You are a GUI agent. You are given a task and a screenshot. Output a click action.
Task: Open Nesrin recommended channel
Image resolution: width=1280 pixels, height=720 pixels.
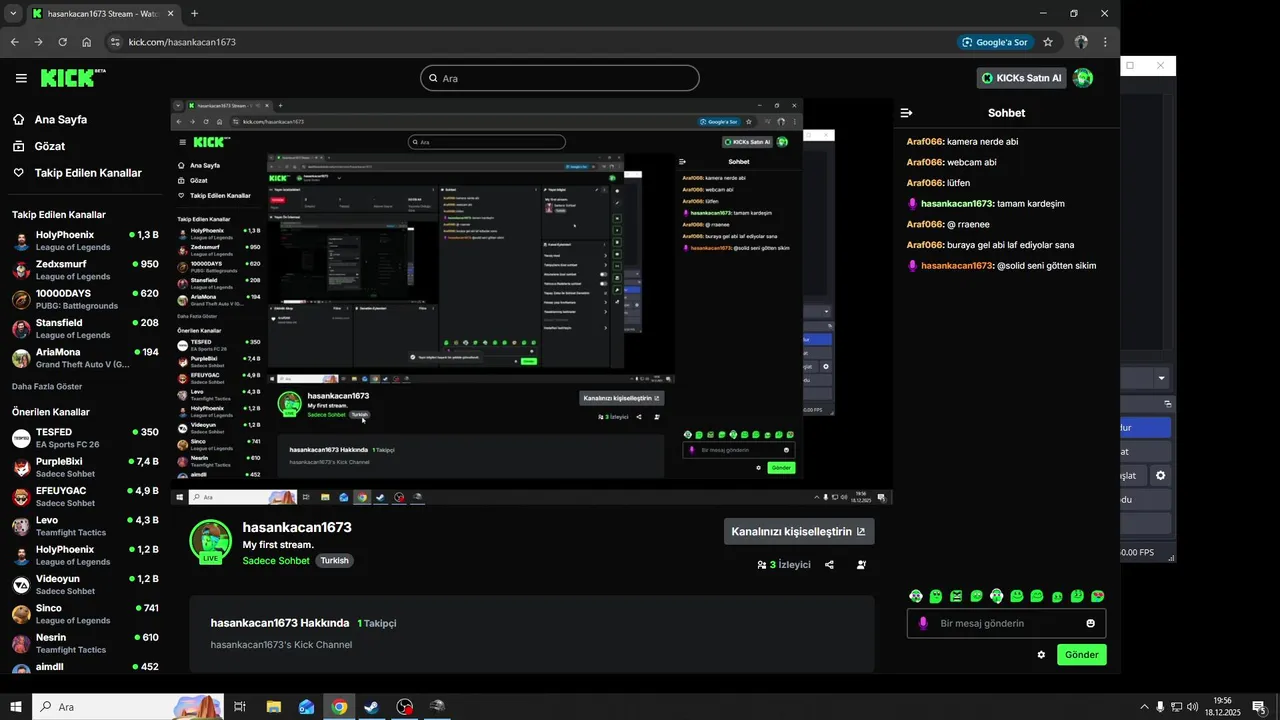pyautogui.click(x=85, y=643)
